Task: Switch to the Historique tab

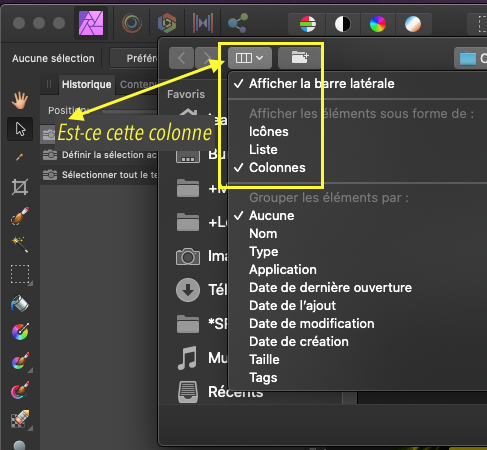Action: point(87,85)
